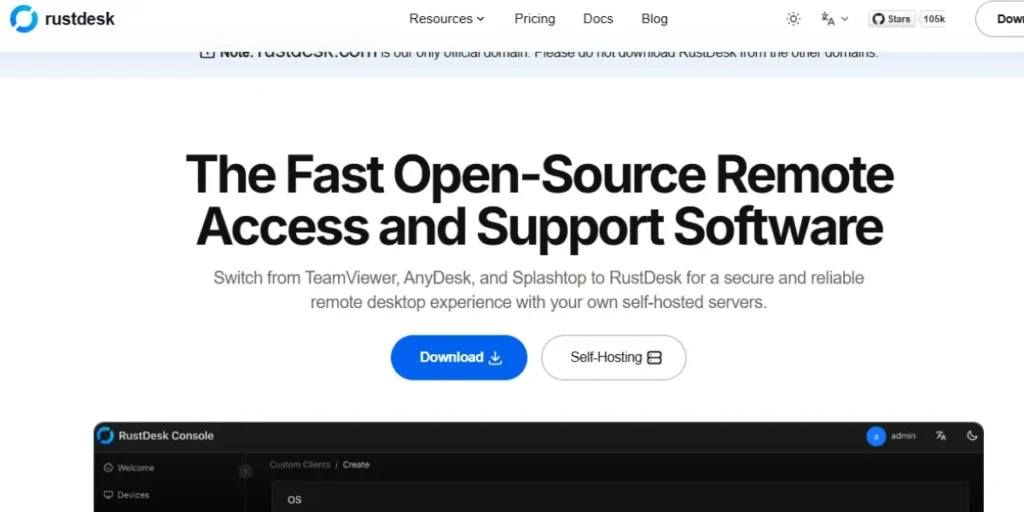Toggle console dark mode moon icon

click(972, 436)
